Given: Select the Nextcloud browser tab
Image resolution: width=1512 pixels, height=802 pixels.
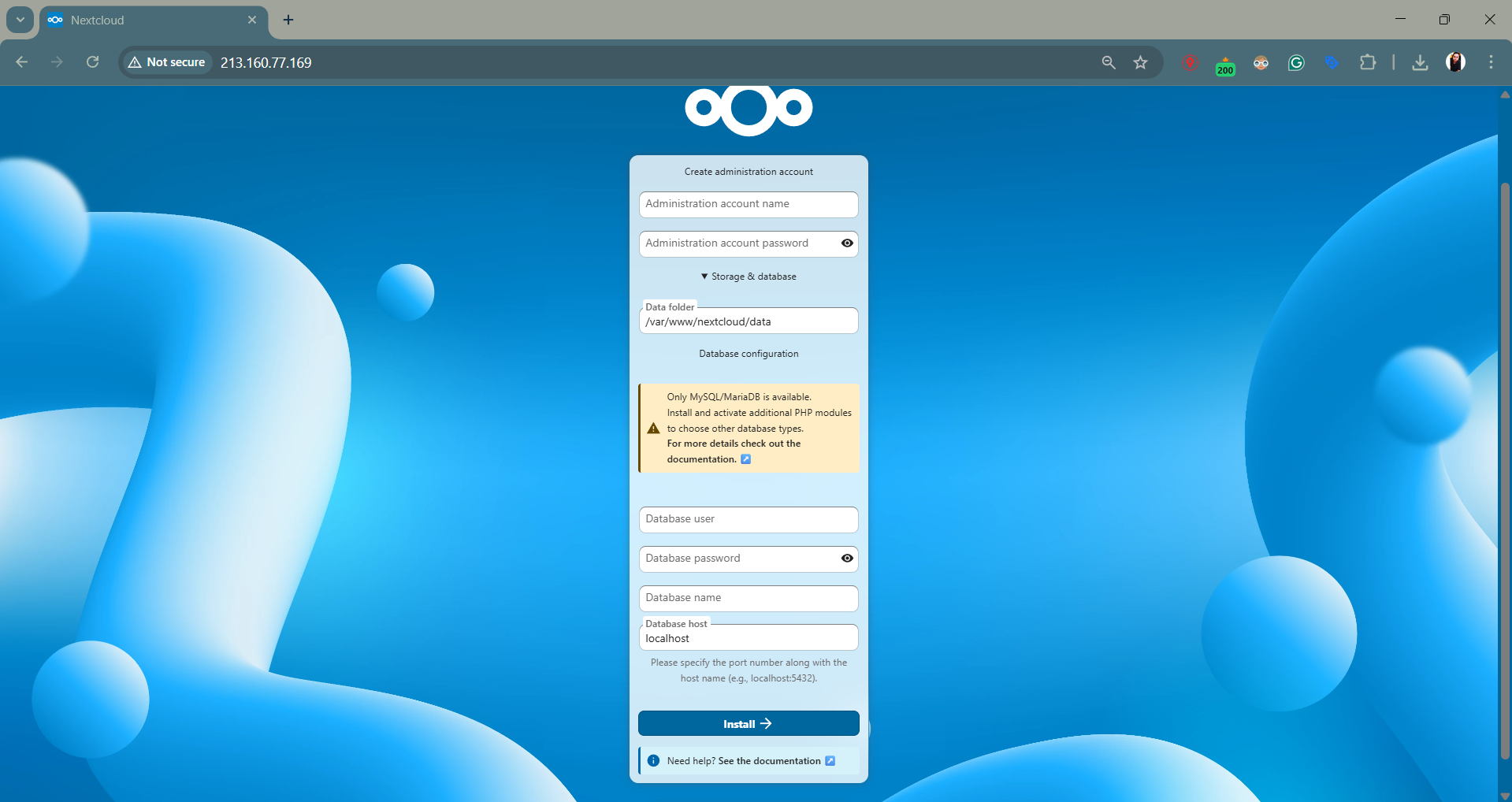Looking at the screenshot, I should coord(153,20).
